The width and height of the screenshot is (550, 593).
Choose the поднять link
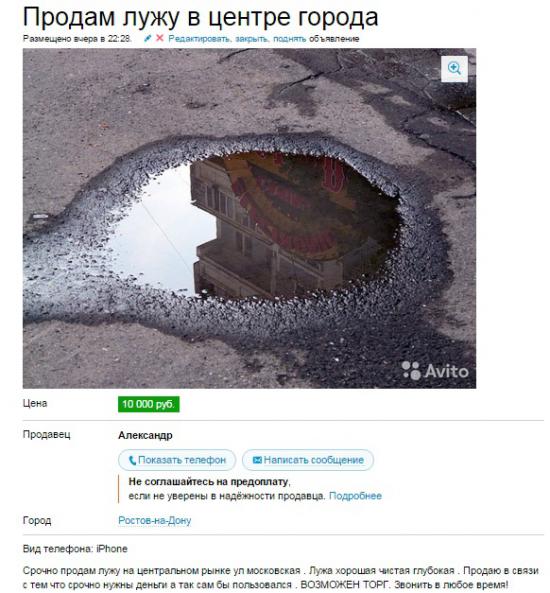(x=289, y=39)
